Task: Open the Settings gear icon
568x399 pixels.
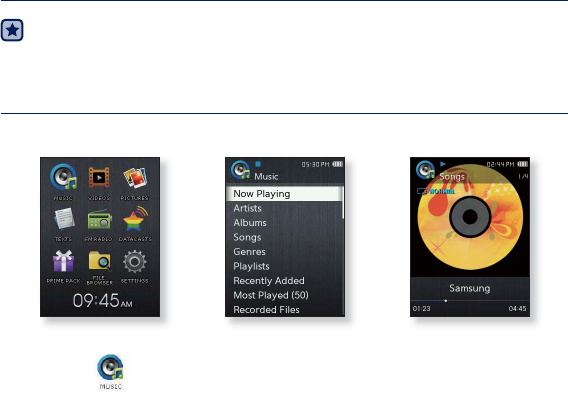Action: pyautogui.click(x=134, y=261)
